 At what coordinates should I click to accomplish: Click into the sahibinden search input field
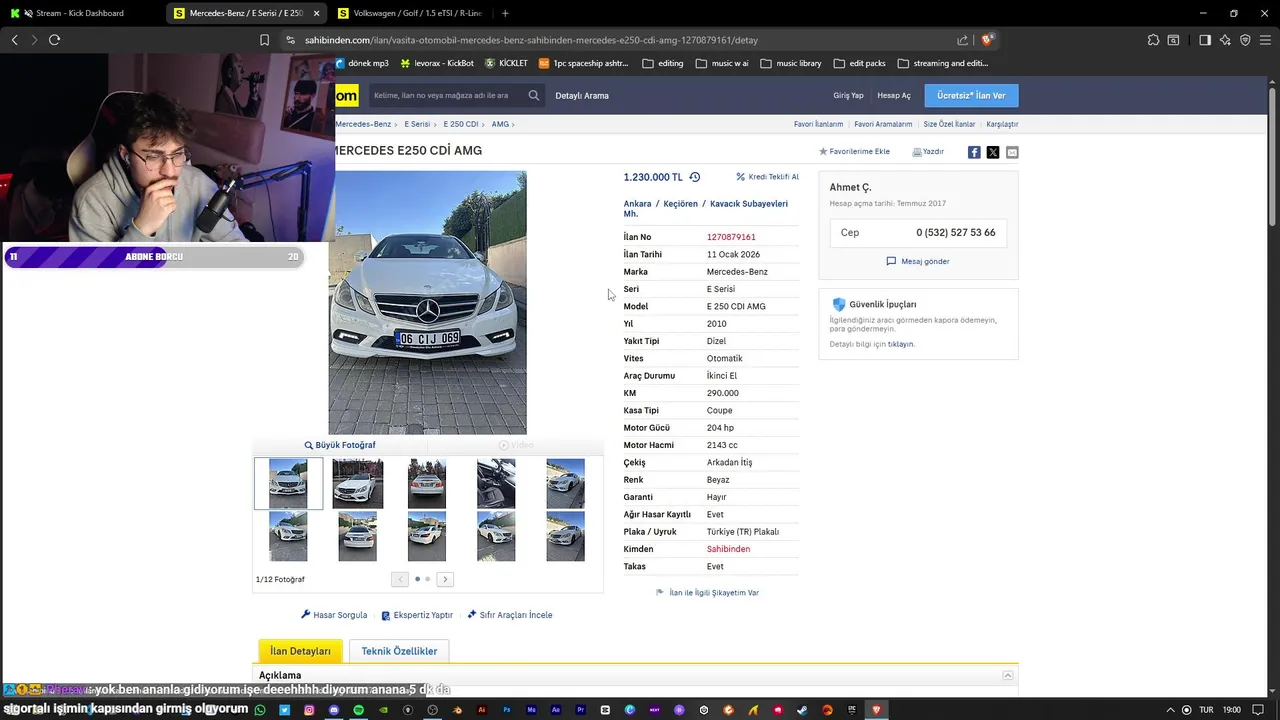click(445, 96)
